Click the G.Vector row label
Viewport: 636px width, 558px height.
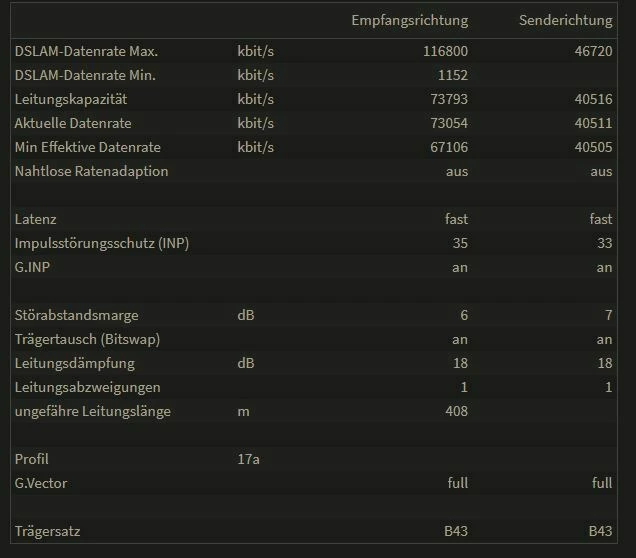point(42,483)
